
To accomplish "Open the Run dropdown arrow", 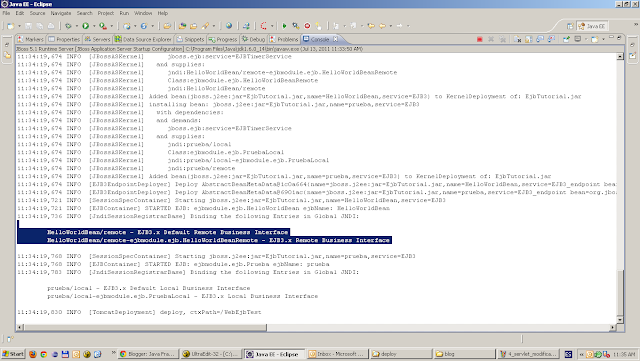I will click(x=94, y=26).
